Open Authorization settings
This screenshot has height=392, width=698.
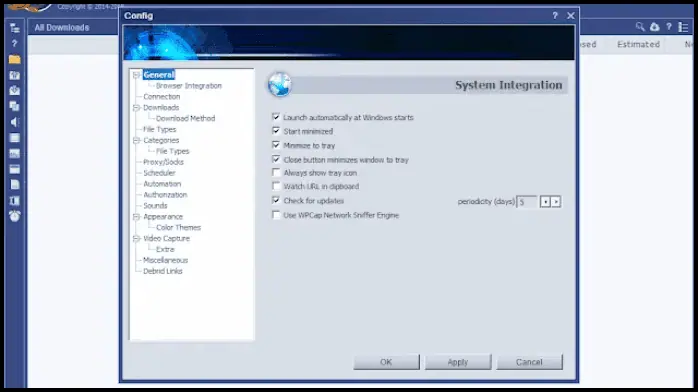165,195
